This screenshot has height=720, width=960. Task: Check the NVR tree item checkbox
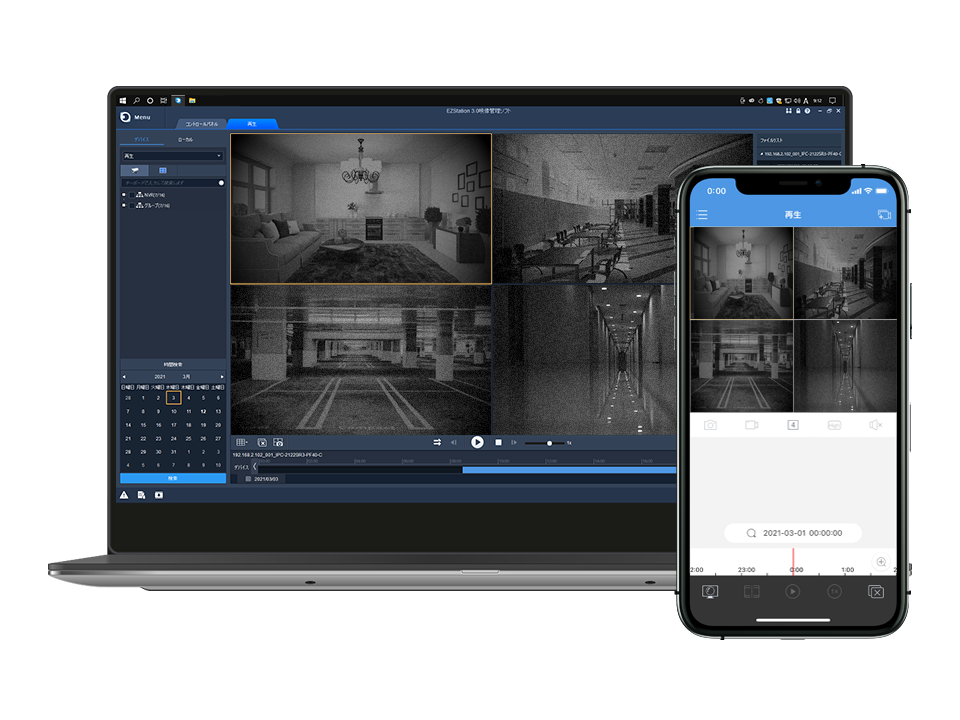(x=132, y=195)
